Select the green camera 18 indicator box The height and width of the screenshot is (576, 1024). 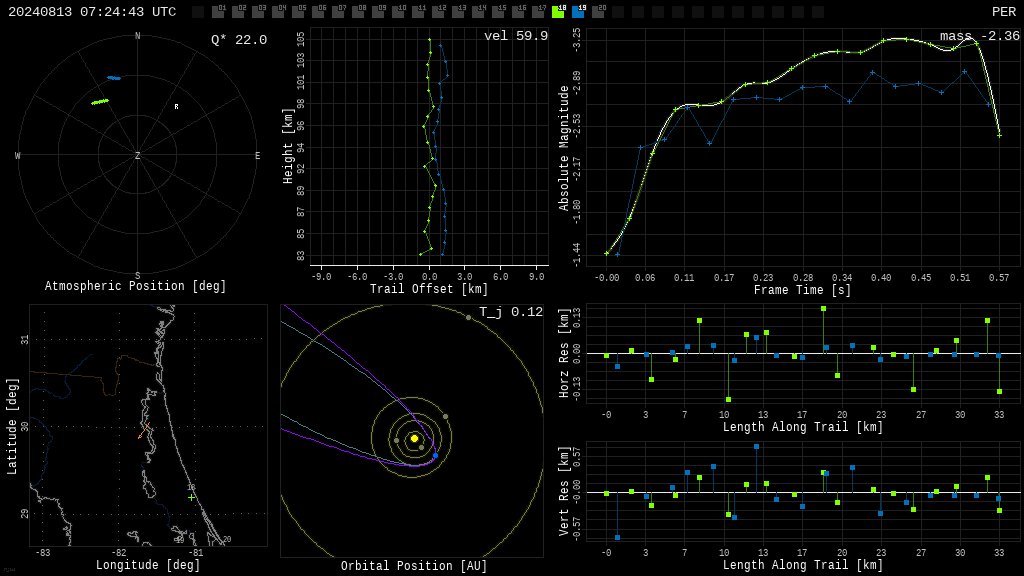[x=558, y=12]
